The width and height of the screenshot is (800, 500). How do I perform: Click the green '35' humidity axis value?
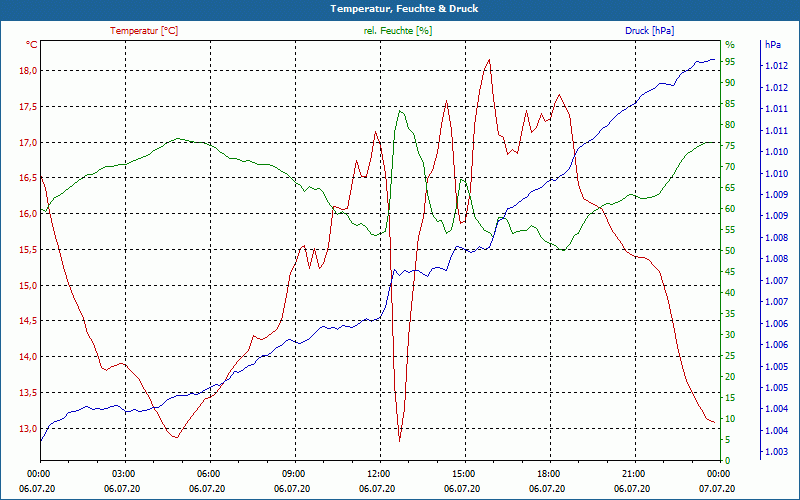point(730,314)
